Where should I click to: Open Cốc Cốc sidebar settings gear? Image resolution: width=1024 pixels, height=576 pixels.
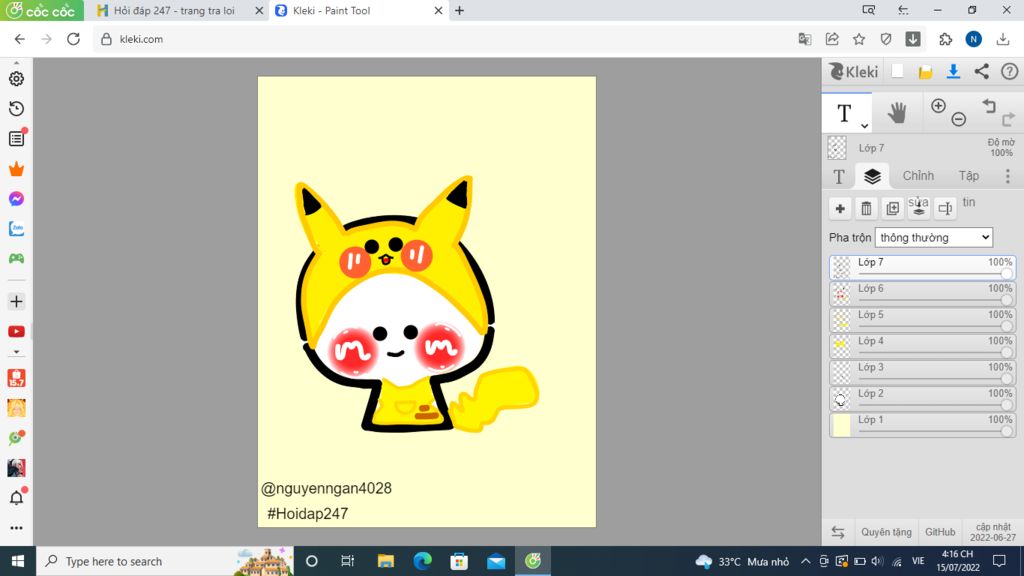point(16,78)
